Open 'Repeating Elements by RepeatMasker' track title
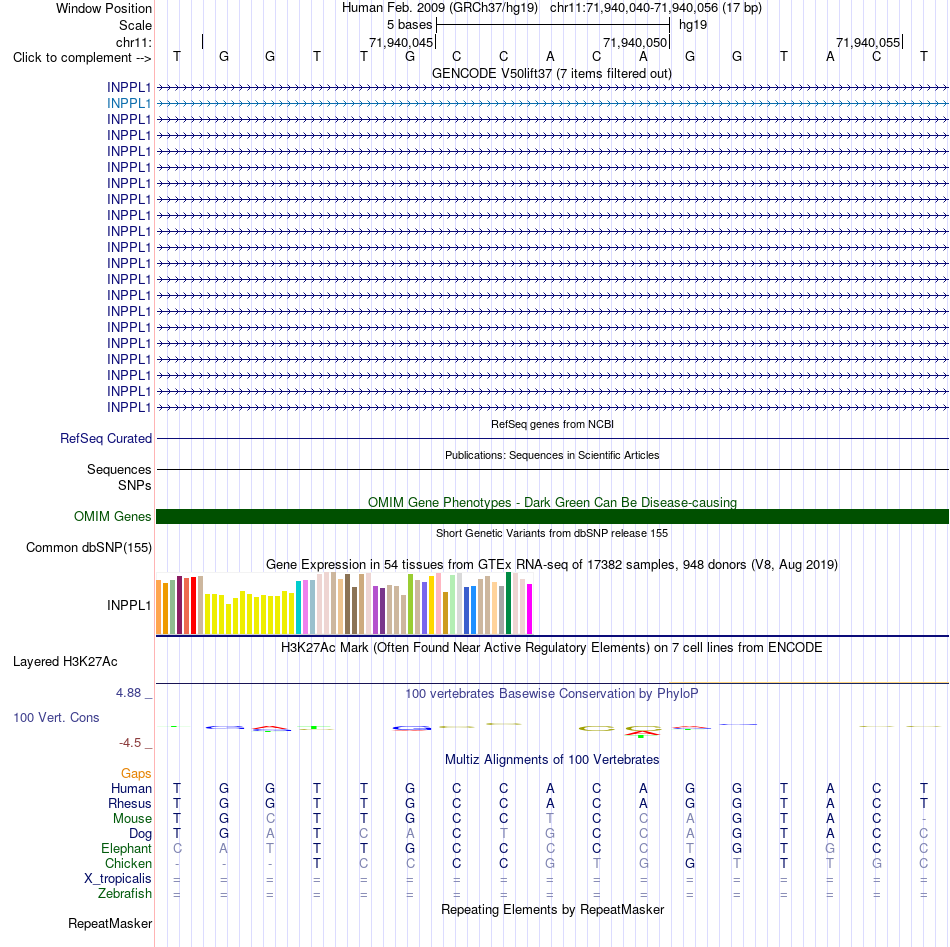950x947 pixels. click(x=552, y=909)
